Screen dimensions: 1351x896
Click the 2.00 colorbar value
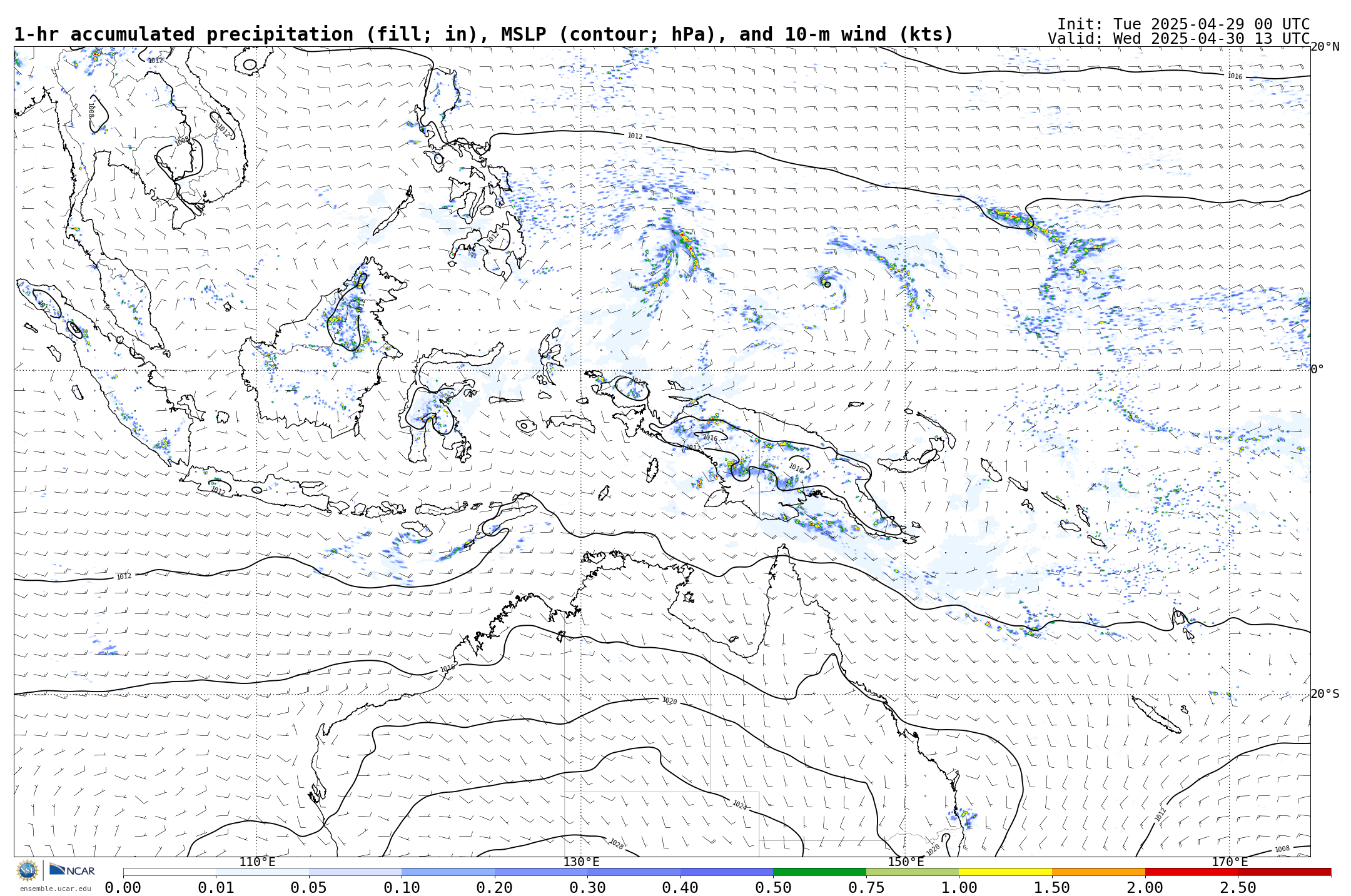tap(1145, 888)
